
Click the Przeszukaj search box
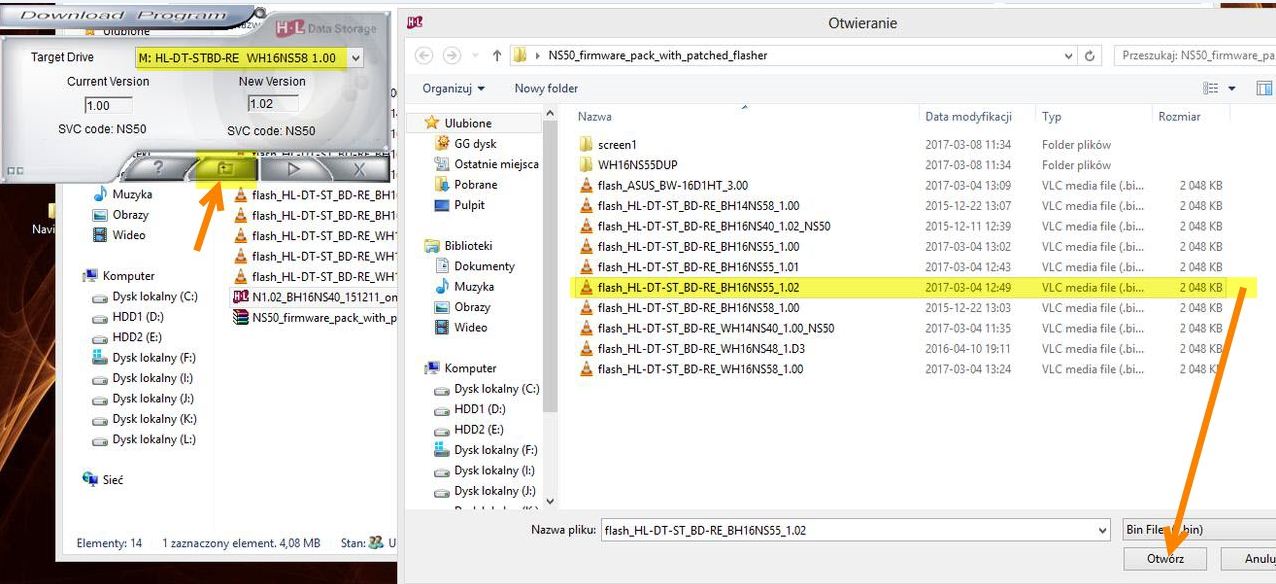[1195, 56]
